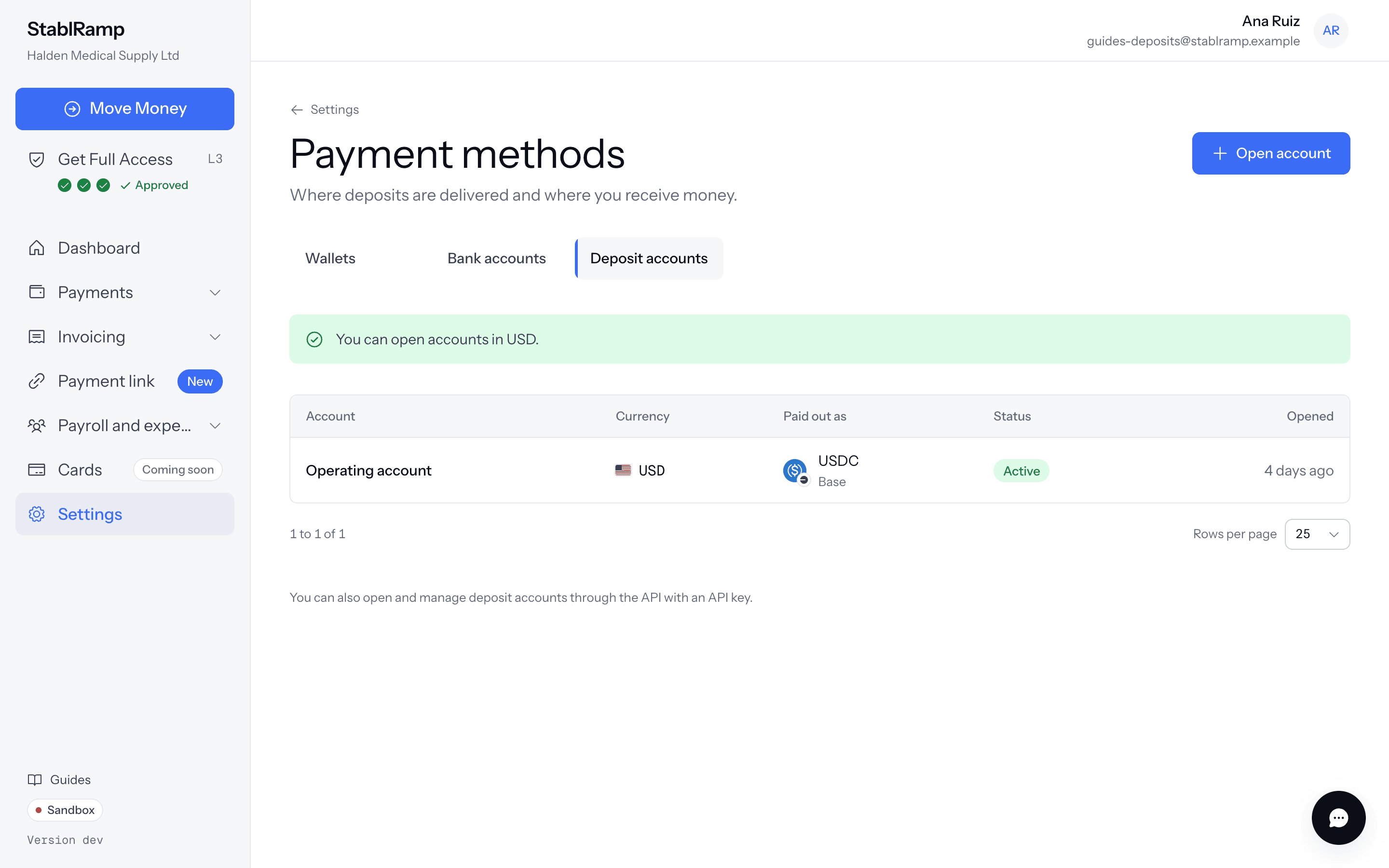Click the Dashboard home icon
Screen dimensions: 1389x868
[37, 248]
